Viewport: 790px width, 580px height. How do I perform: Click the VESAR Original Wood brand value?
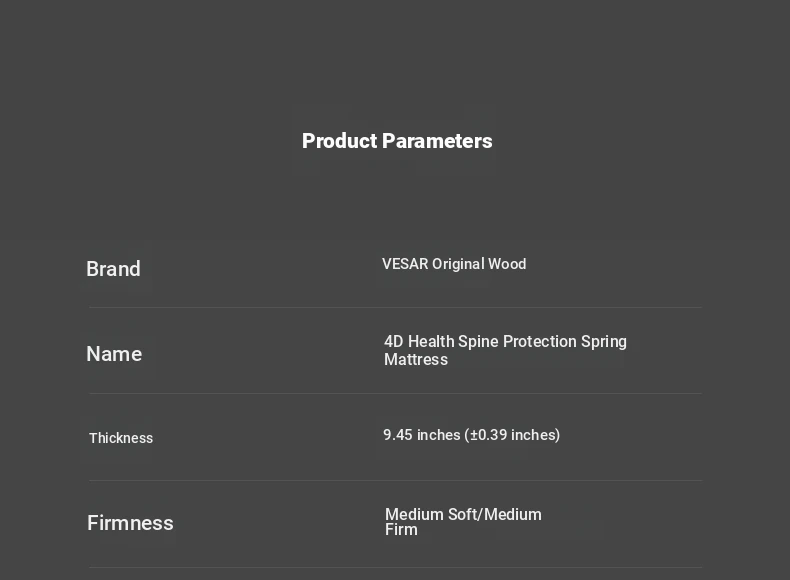pos(454,264)
